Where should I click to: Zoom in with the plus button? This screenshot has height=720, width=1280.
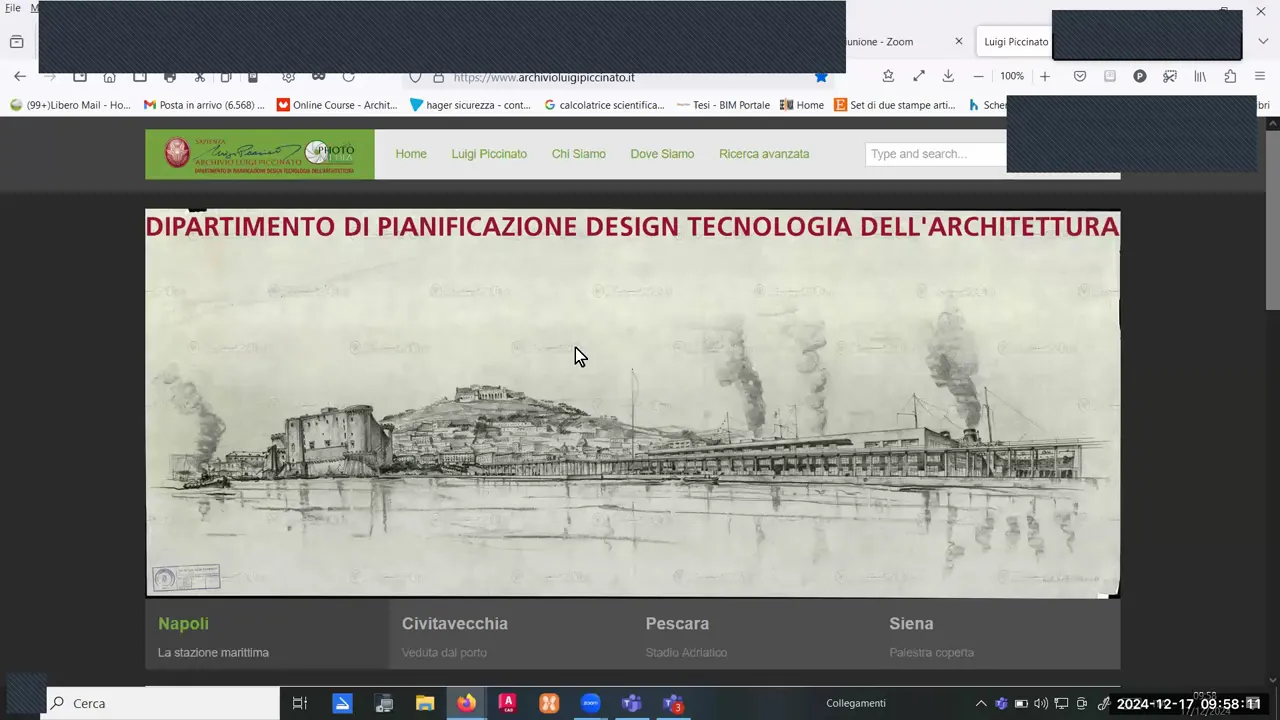pyautogui.click(x=1045, y=76)
